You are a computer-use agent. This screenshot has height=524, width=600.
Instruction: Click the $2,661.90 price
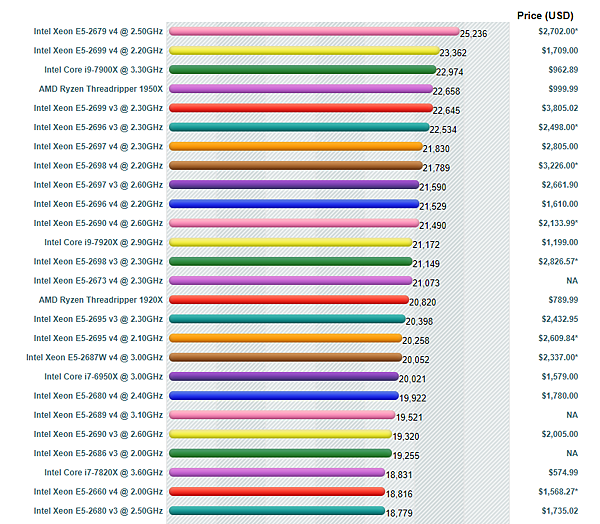click(x=559, y=185)
